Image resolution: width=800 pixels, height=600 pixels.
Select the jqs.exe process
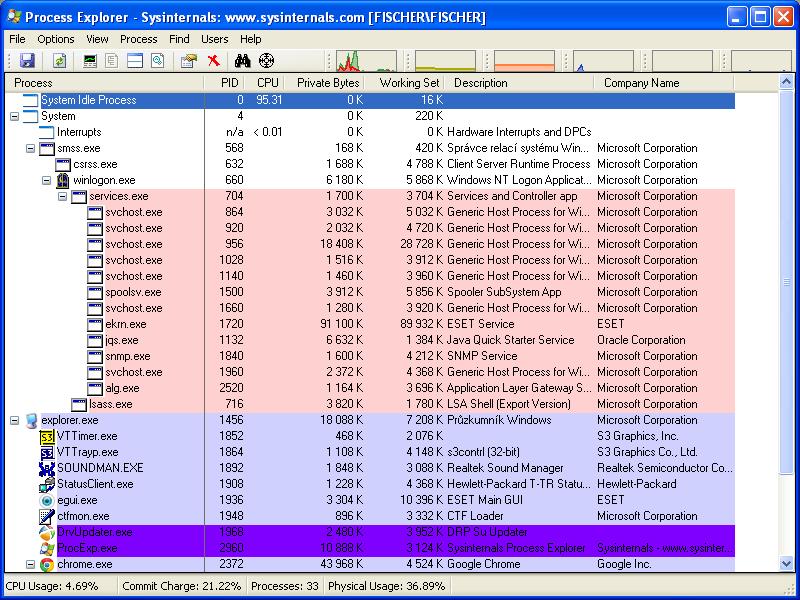(370, 340)
